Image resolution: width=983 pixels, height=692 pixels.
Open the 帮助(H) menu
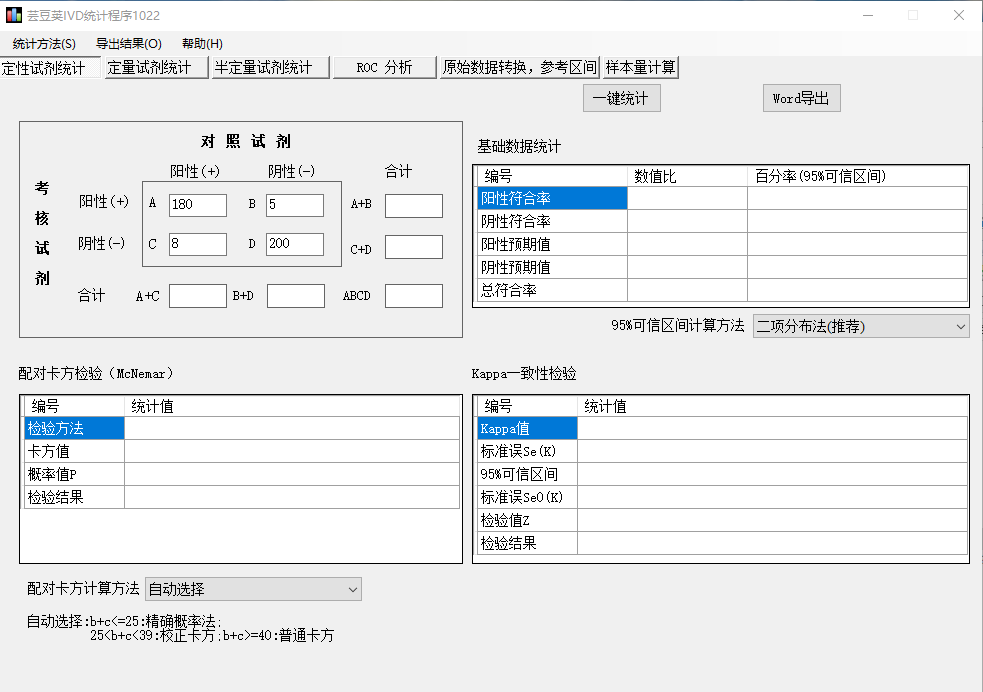pos(202,44)
